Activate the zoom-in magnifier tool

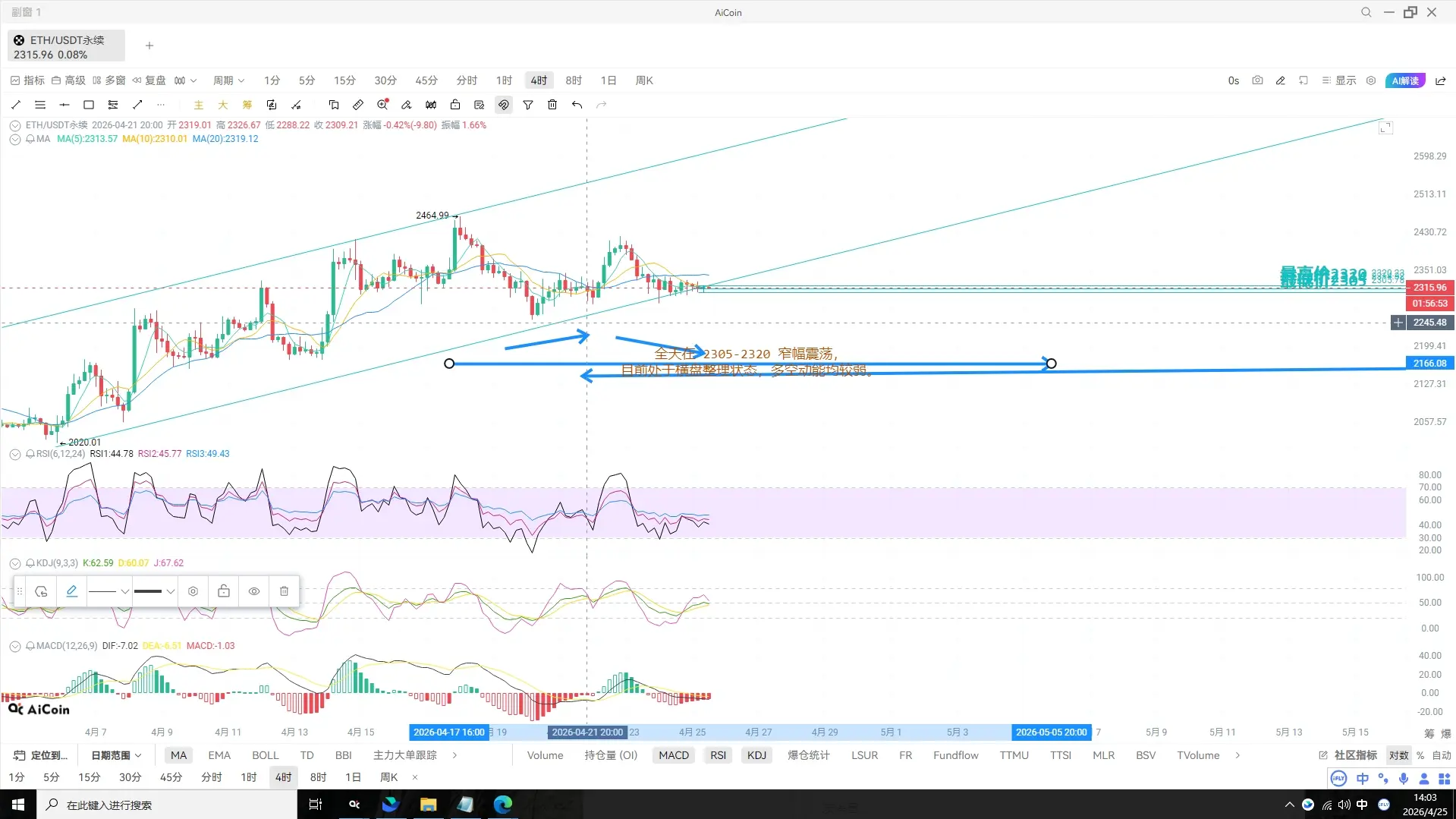tap(382, 105)
